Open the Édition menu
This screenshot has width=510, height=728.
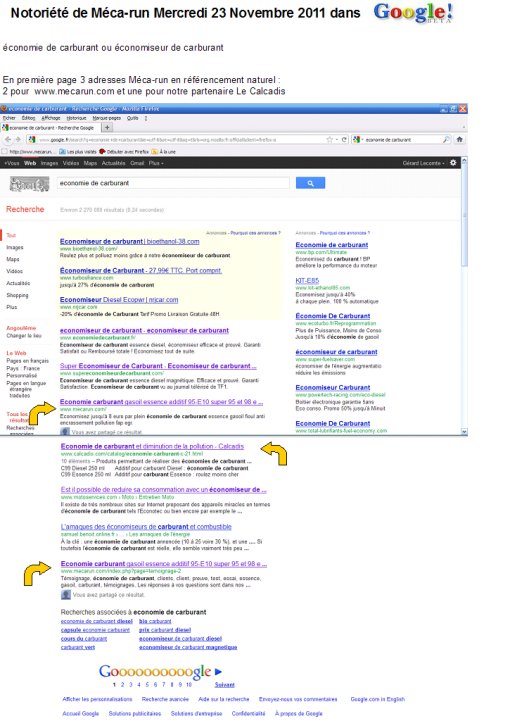pyautogui.click(x=28, y=118)
